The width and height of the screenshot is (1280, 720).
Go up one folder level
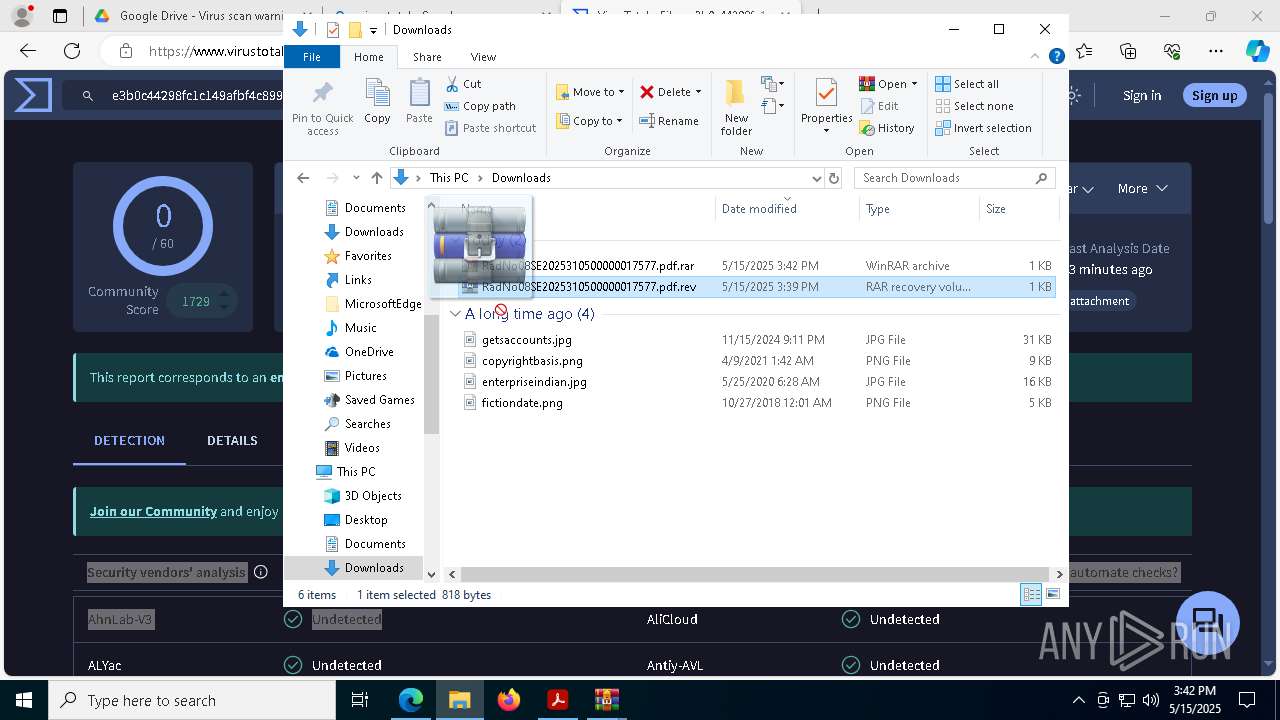pos(376,178)
